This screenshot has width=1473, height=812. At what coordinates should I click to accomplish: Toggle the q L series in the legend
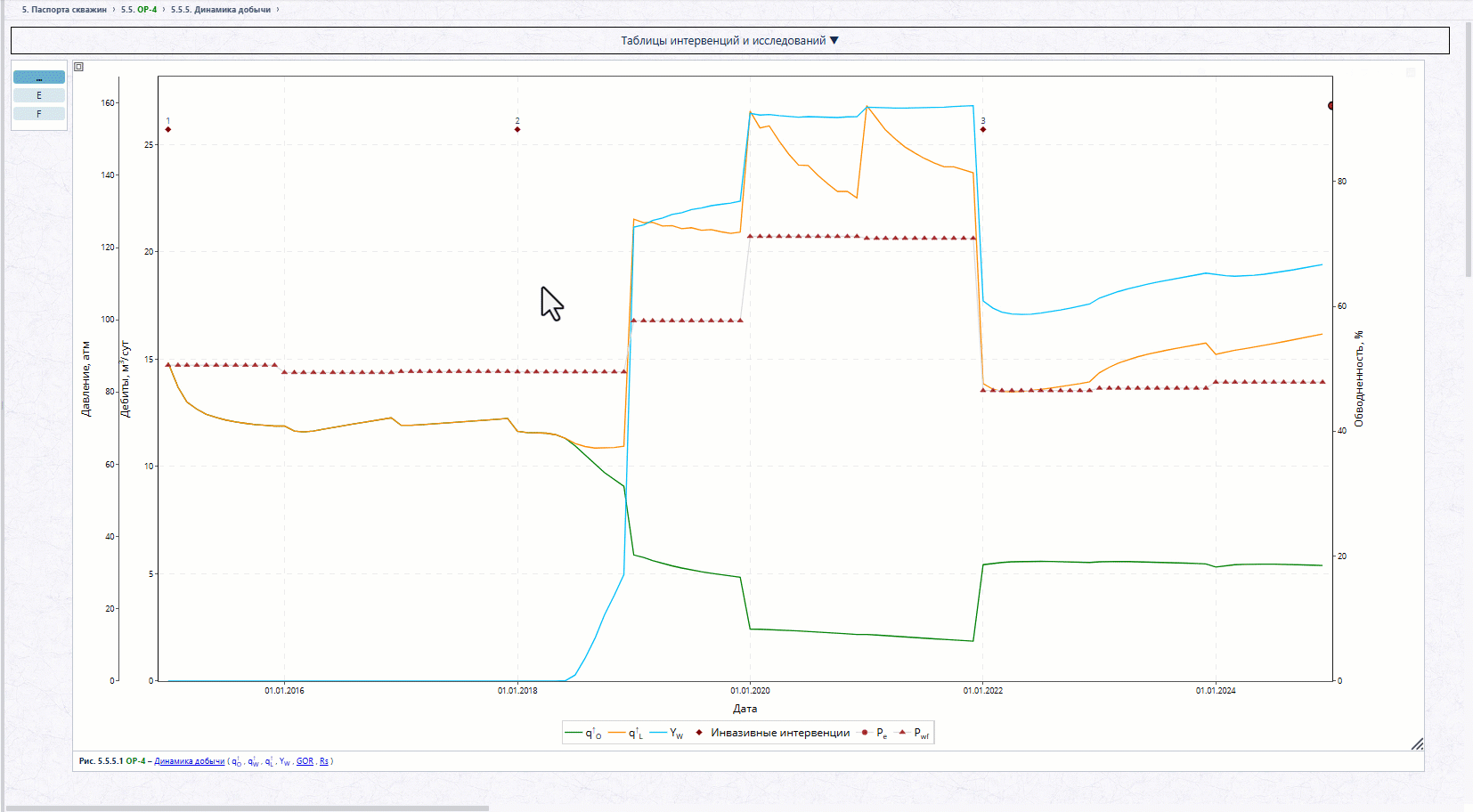(x=626, y=733)
